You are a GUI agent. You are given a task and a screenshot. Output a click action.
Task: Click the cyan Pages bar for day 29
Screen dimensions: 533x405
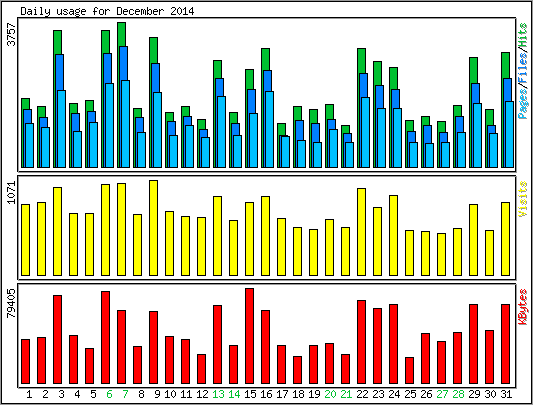pos(477,136)
